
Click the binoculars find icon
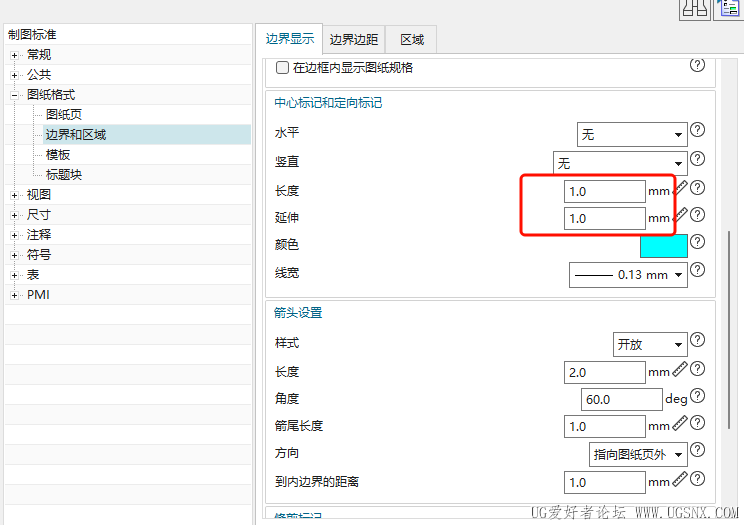tap(695, 9)
